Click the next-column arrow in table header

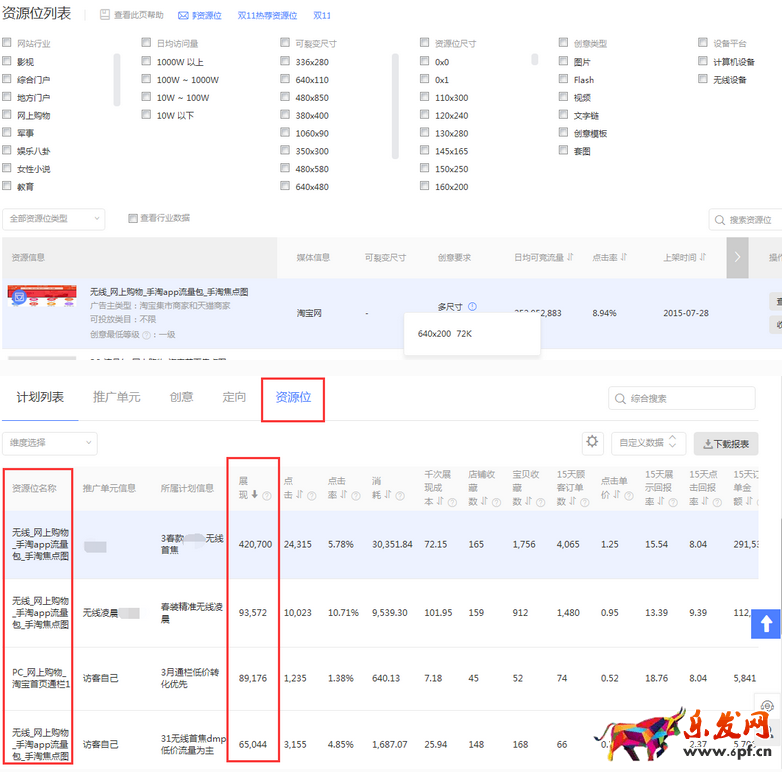(737, 257)
